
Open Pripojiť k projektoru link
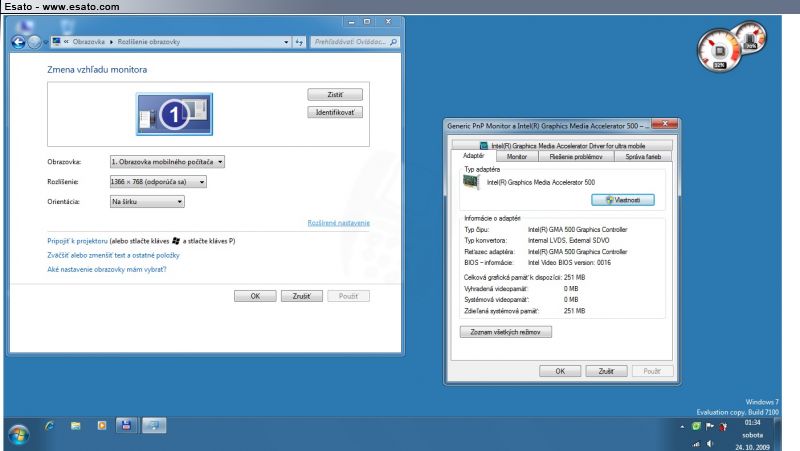point(78,241)
